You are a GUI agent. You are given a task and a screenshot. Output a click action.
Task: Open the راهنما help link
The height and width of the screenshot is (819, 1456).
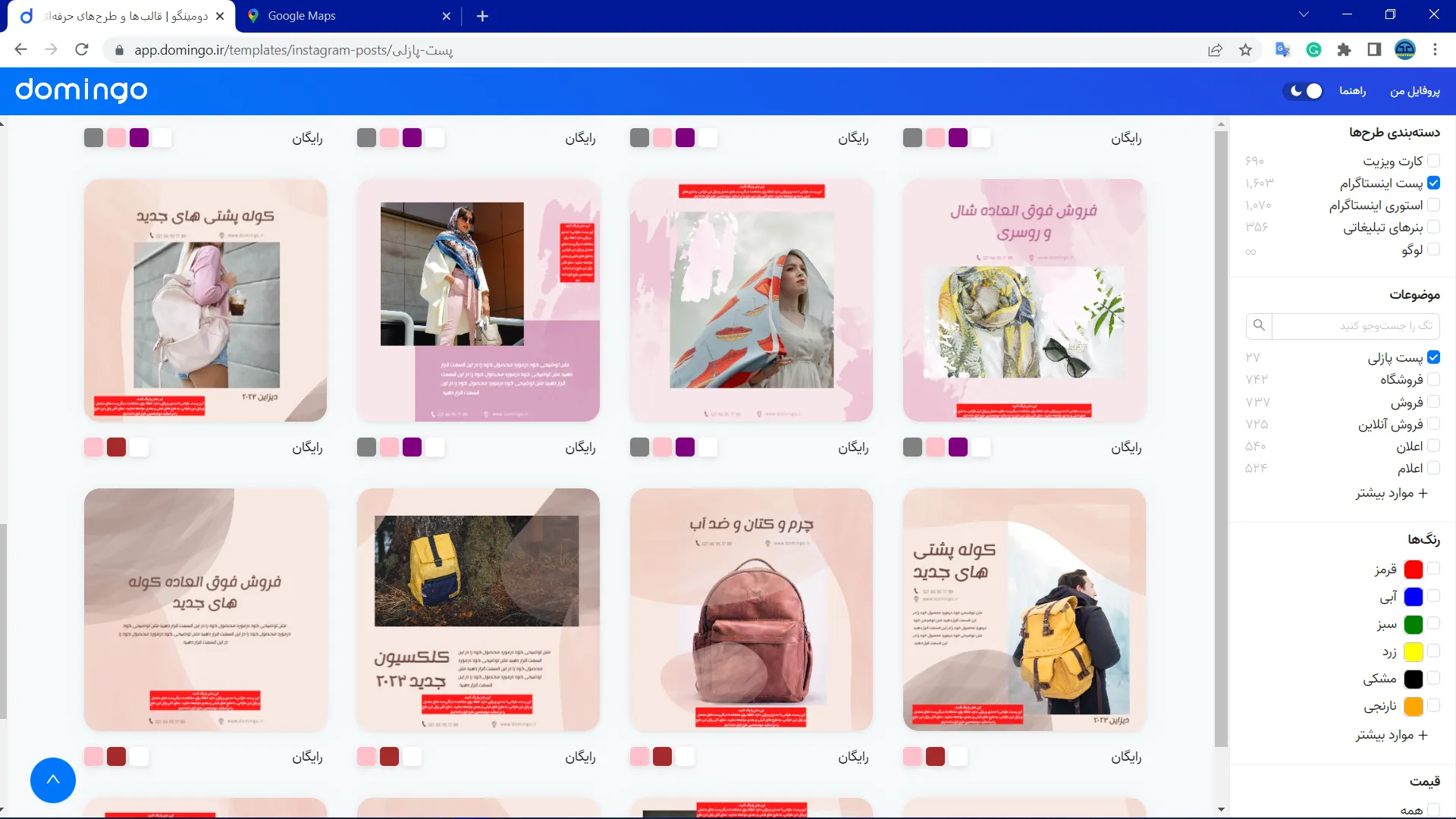(1352, 91)
